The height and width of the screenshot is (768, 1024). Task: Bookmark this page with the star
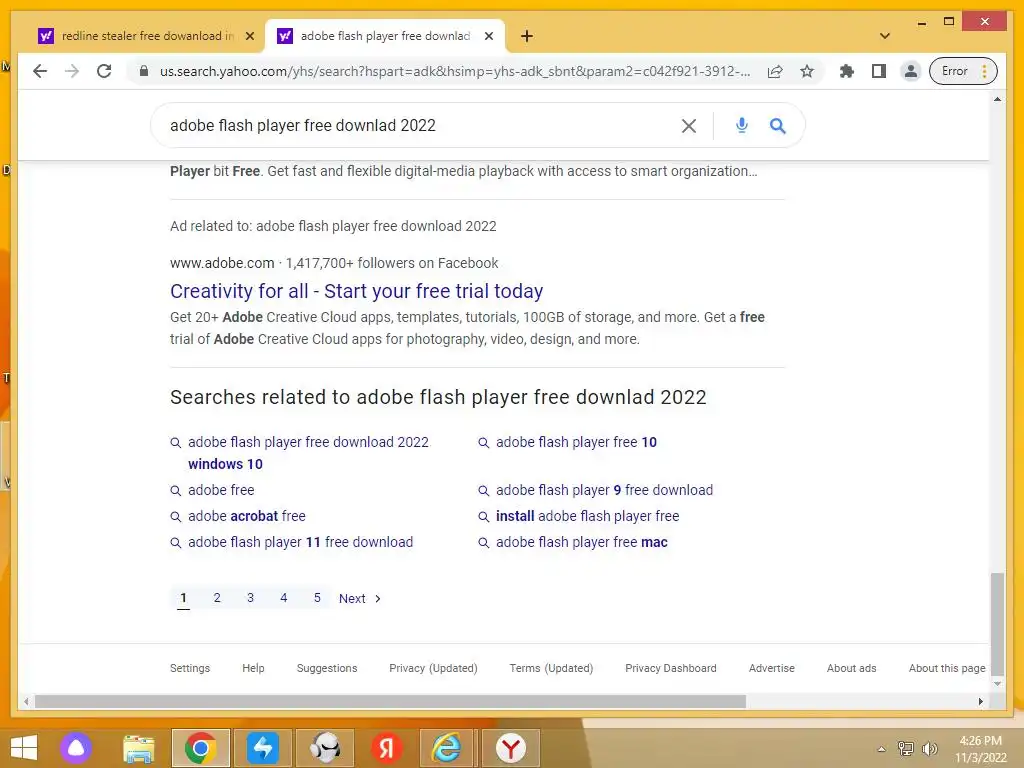tap(807, 71)
